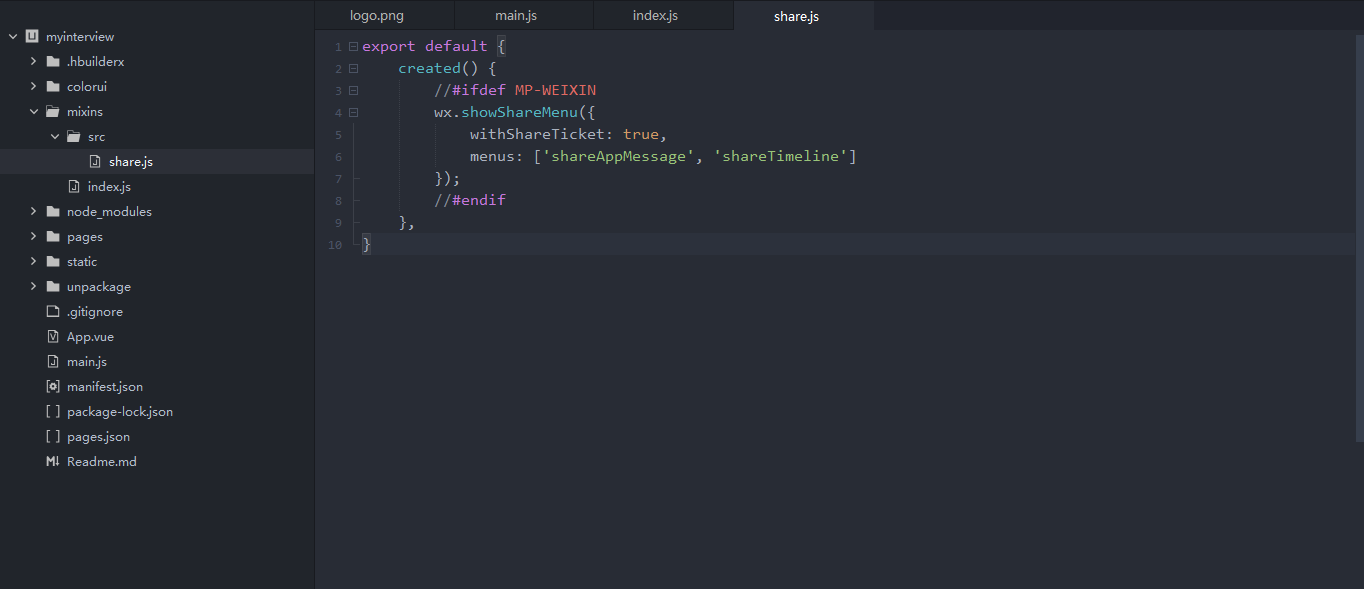1364x589 pixels.
Task: Click the package-lock.json bracket icon
Action: [x=53, y=411]
